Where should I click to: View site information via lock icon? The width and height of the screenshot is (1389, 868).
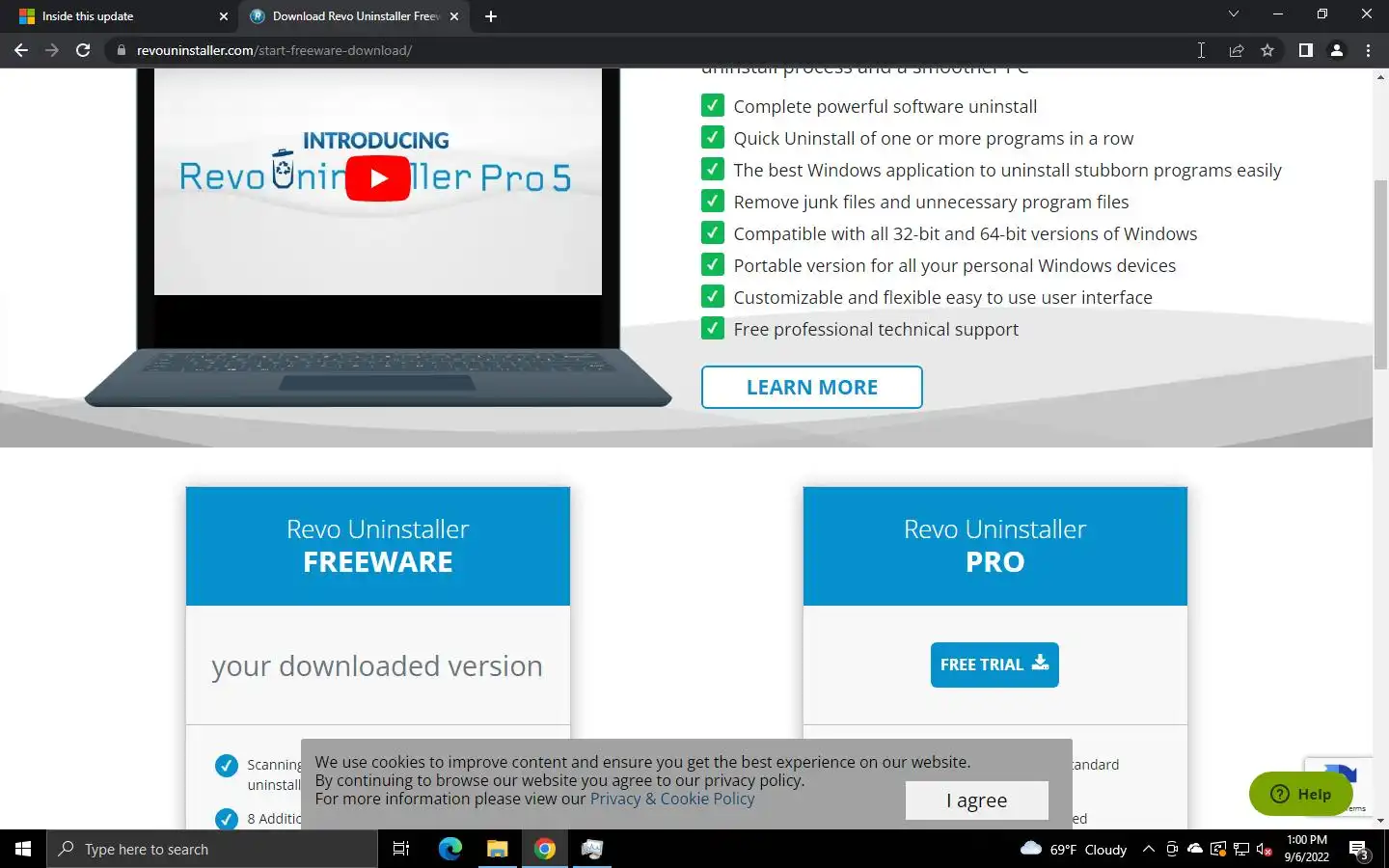[x=121, y=50]
